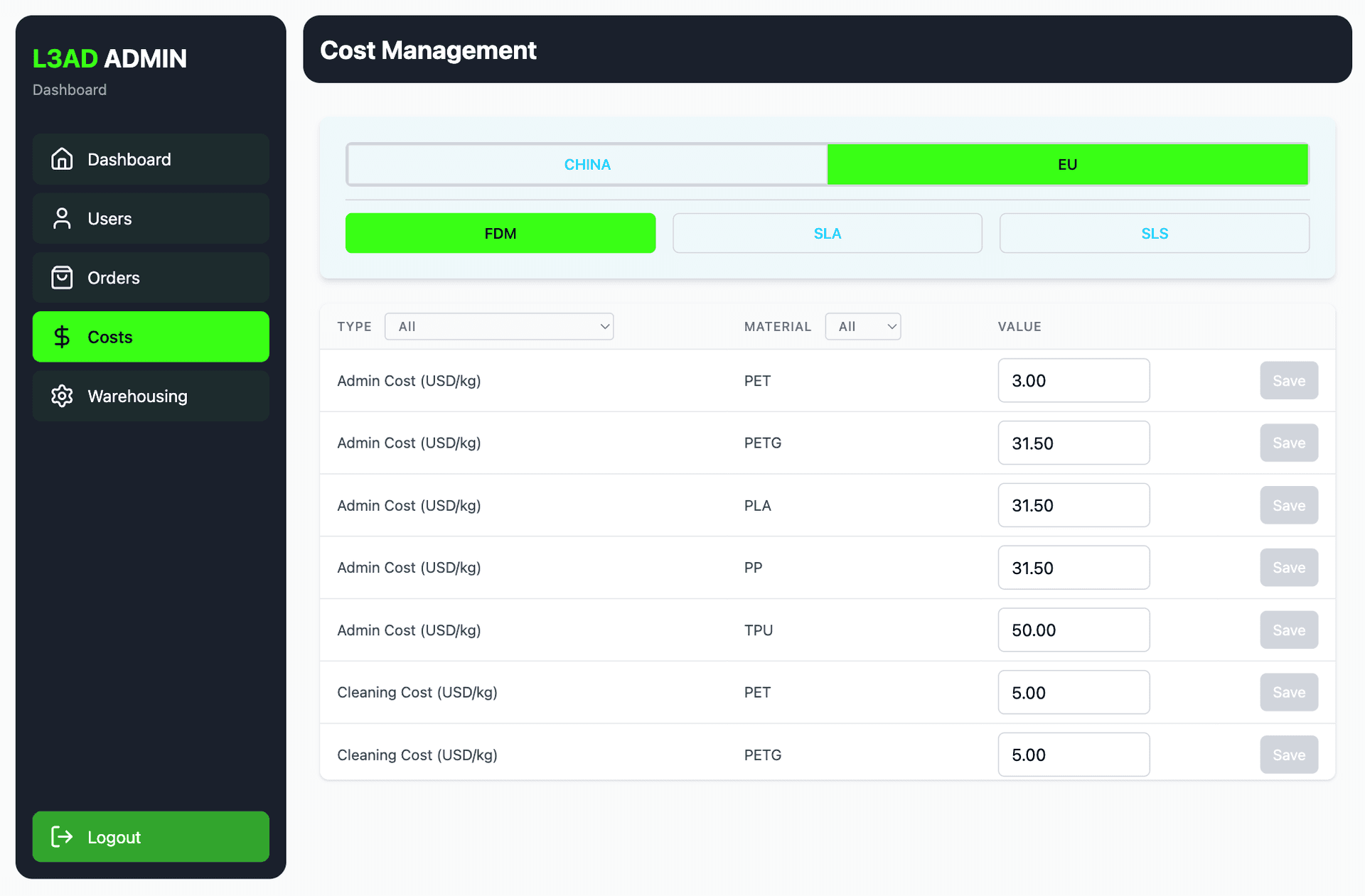Click the Dashboard home icon
This screenshot has width=1365, height=896.
tap(62, 159)
